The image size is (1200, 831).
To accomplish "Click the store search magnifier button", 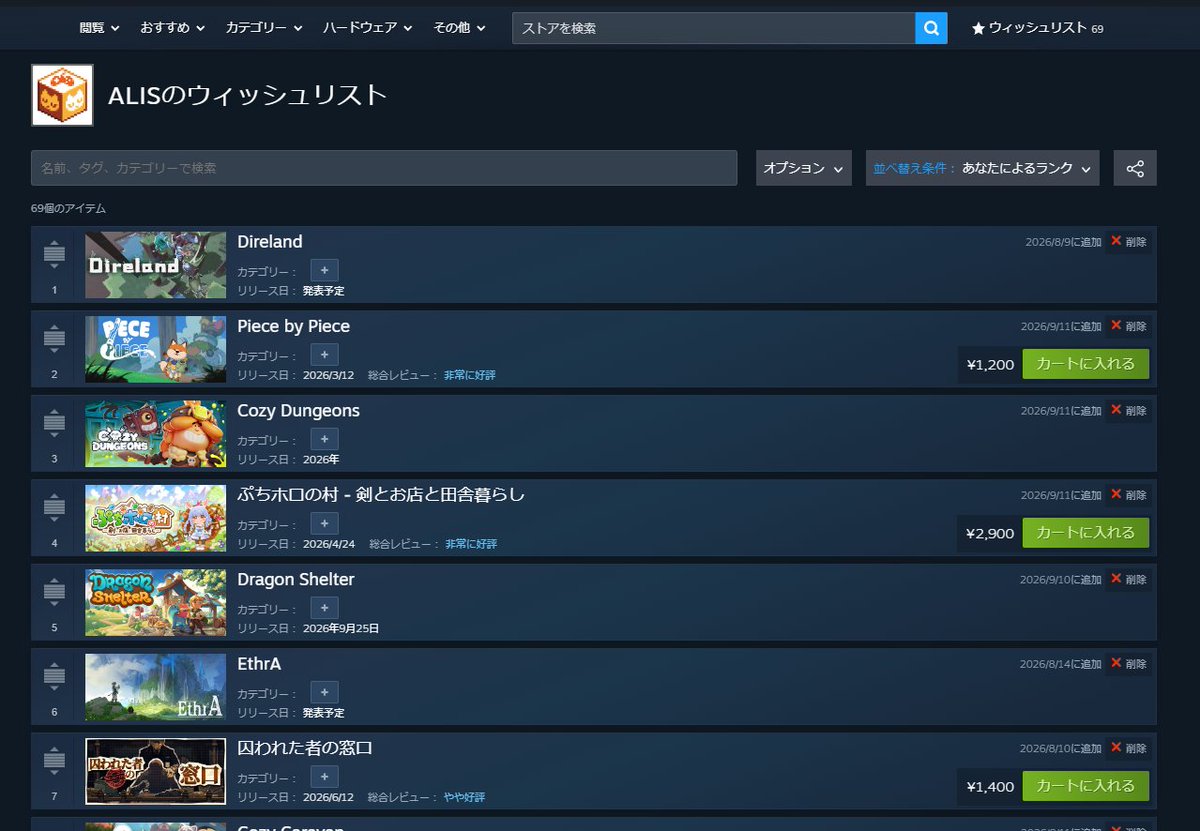I will click(x=930, y=28).
